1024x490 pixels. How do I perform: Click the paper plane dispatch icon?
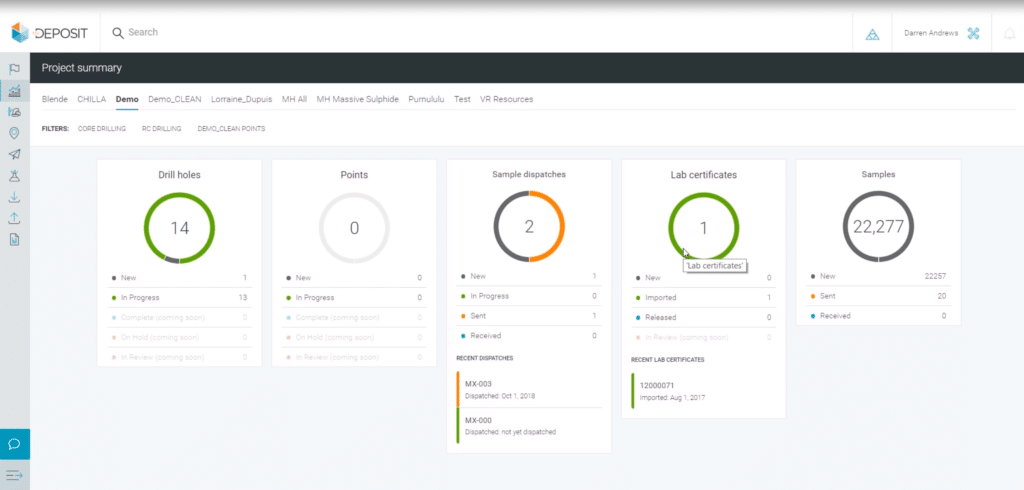(x=14, y=154)
